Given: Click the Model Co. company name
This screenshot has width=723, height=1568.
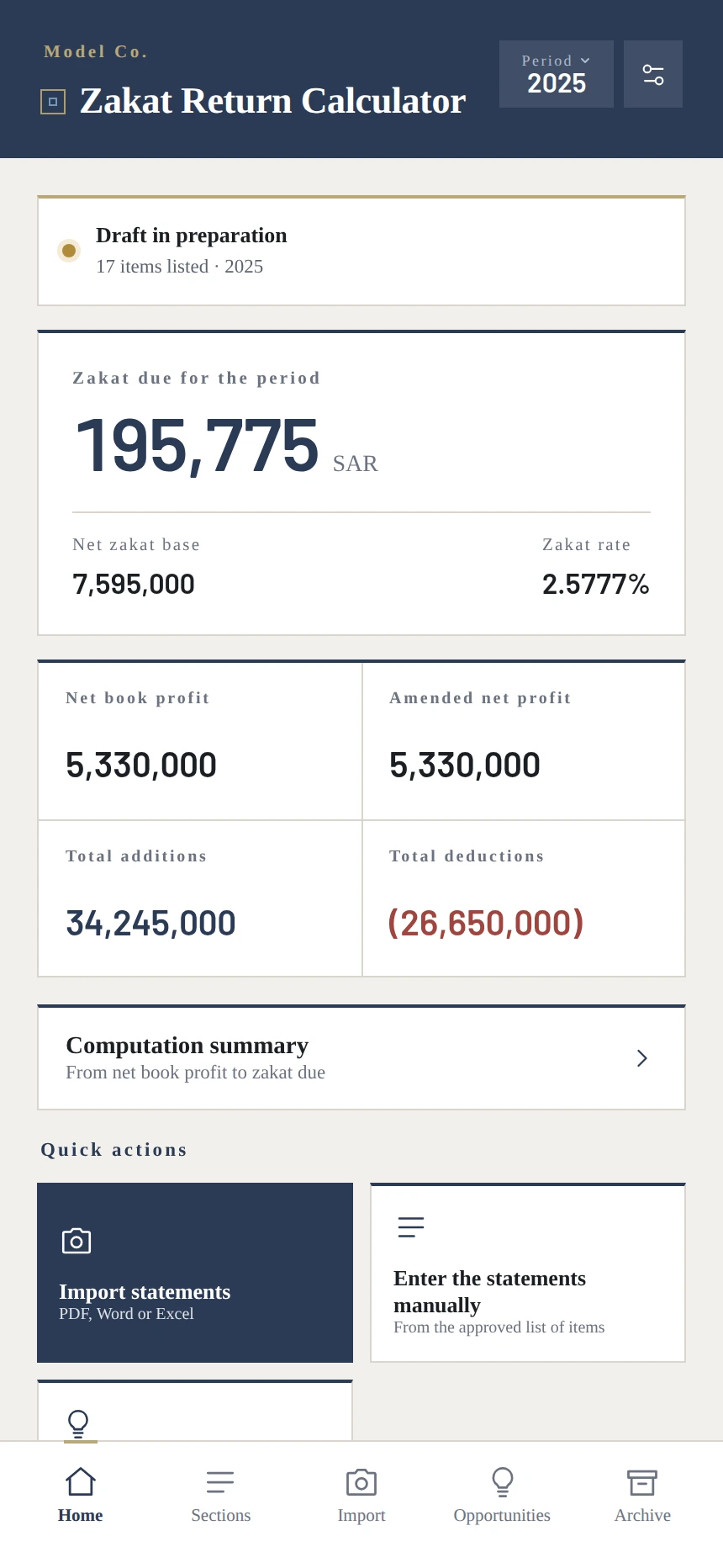Looking at the screenshot, I should pos(96,51).
